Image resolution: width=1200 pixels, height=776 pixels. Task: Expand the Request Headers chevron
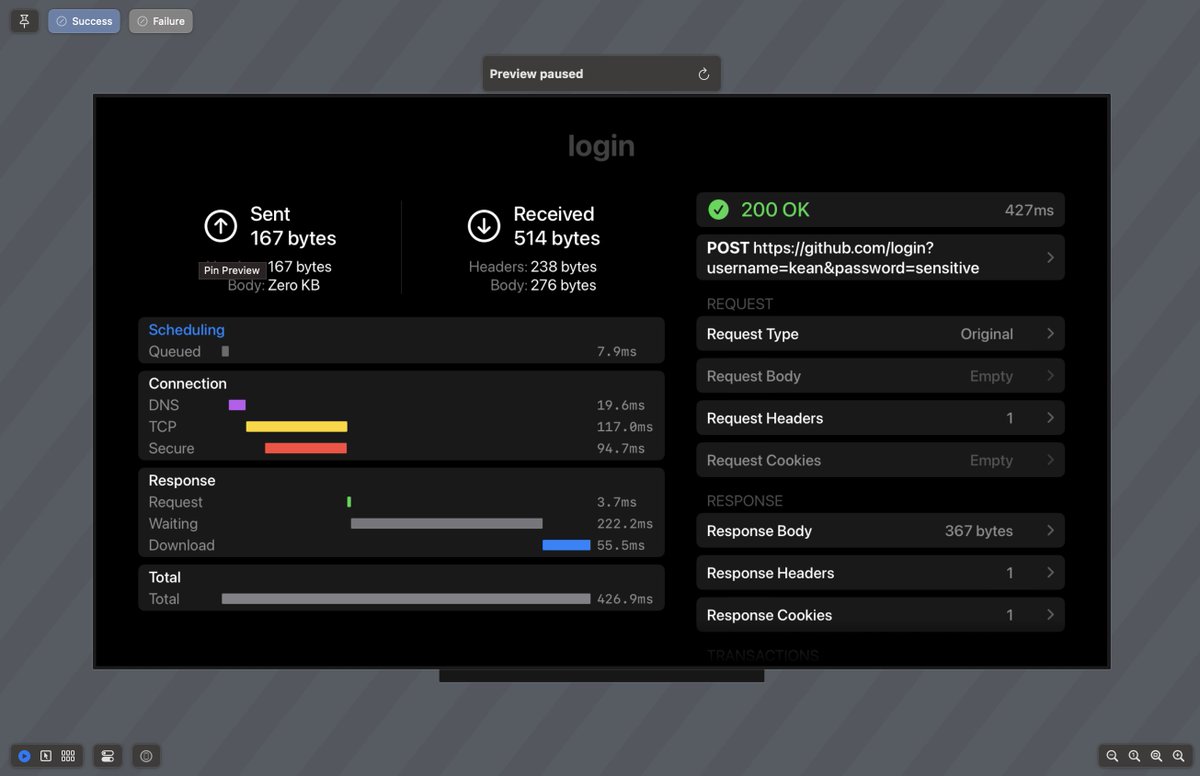coord(1050,418)
